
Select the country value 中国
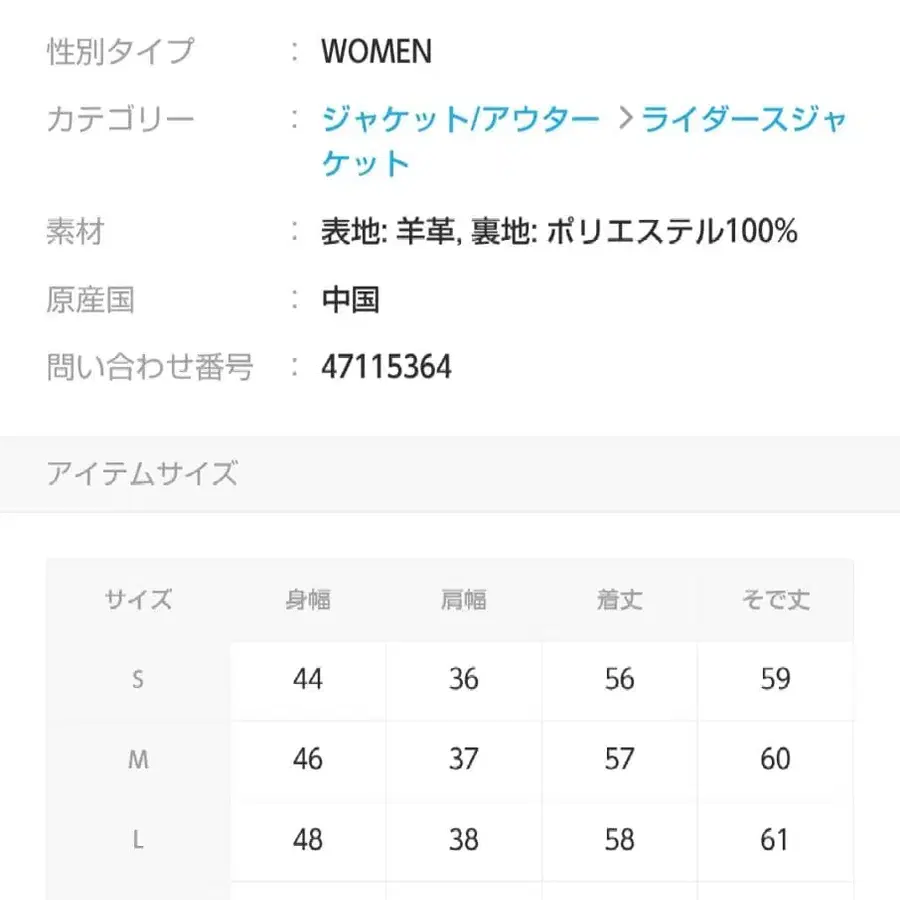(x=350, y=299)
